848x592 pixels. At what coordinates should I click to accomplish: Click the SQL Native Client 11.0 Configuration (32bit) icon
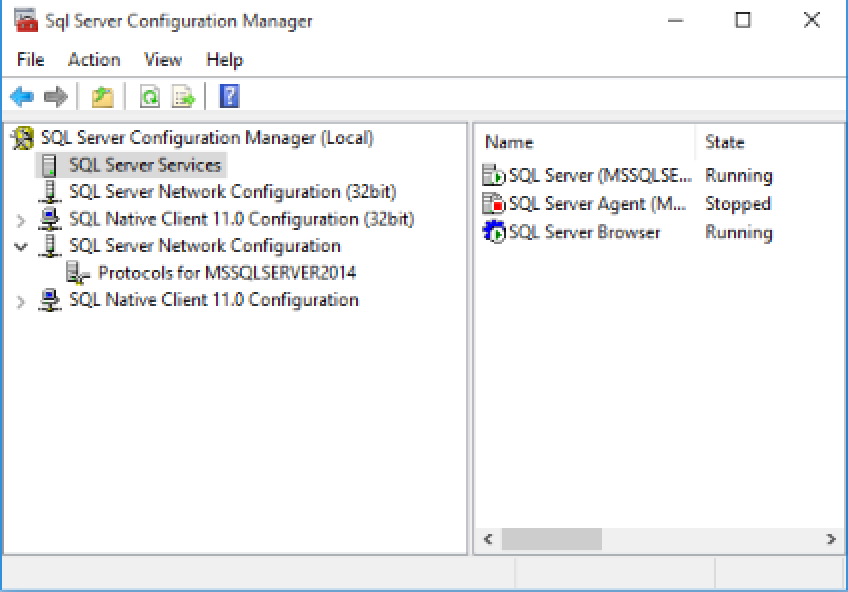(50, 219)
